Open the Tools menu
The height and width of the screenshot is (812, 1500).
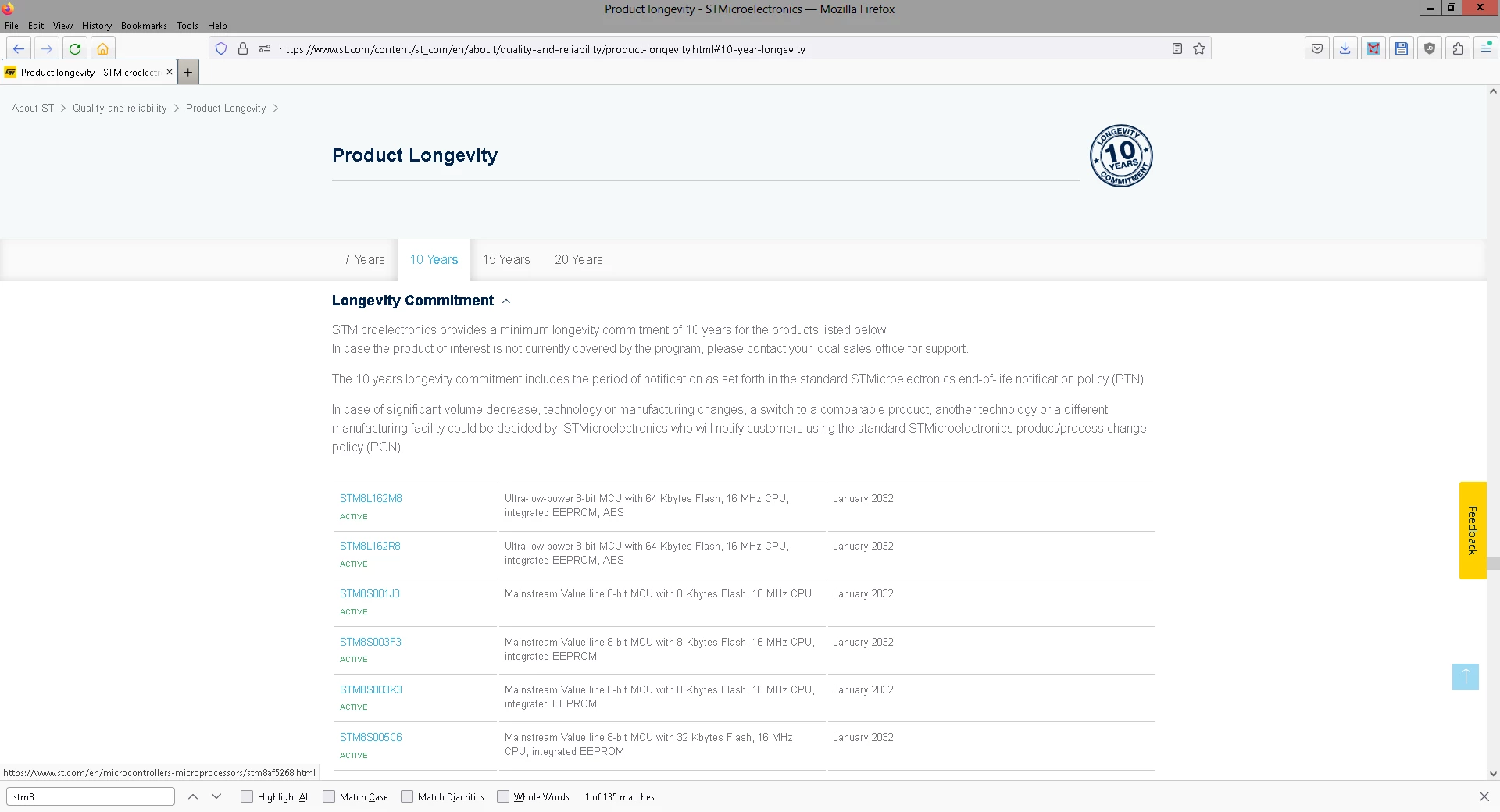coord(187,26)
